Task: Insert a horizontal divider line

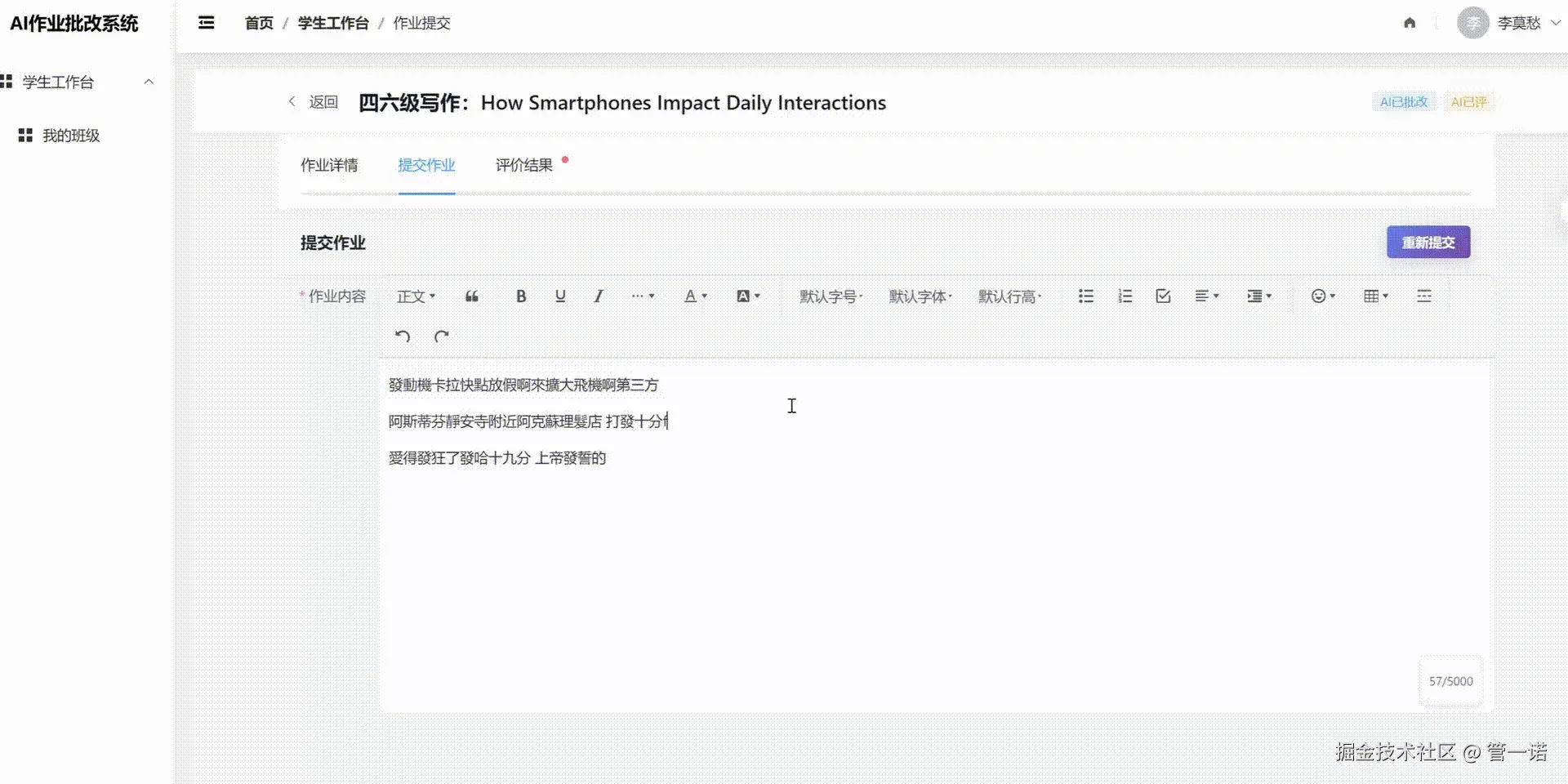Action: [1424, 296]
